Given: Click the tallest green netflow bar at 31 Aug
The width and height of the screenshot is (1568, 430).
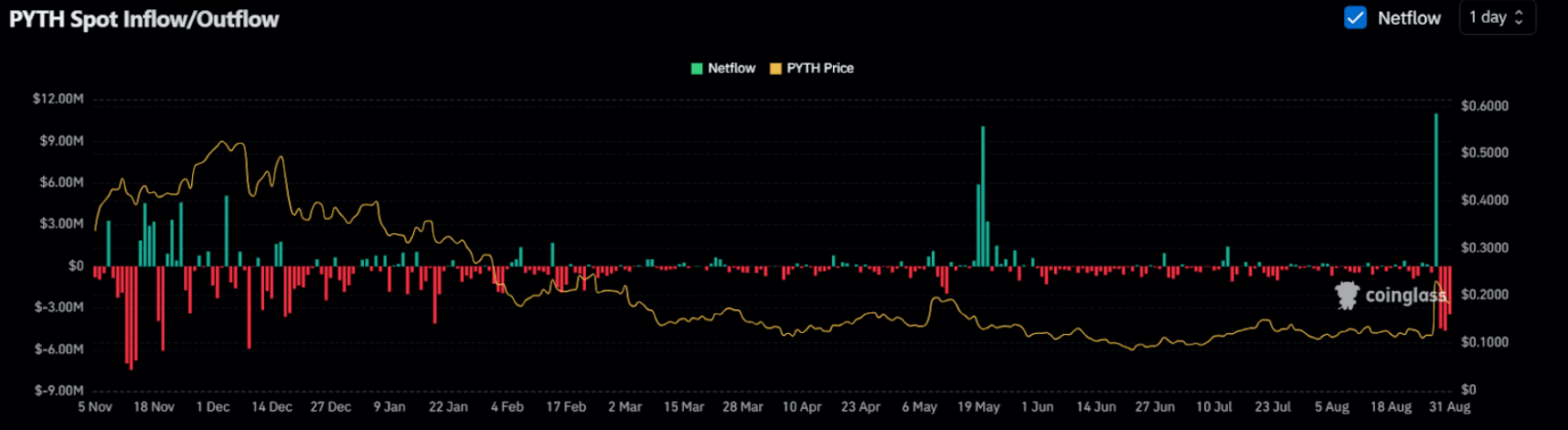Looking at the screenshot, I should click(1436, 189).
